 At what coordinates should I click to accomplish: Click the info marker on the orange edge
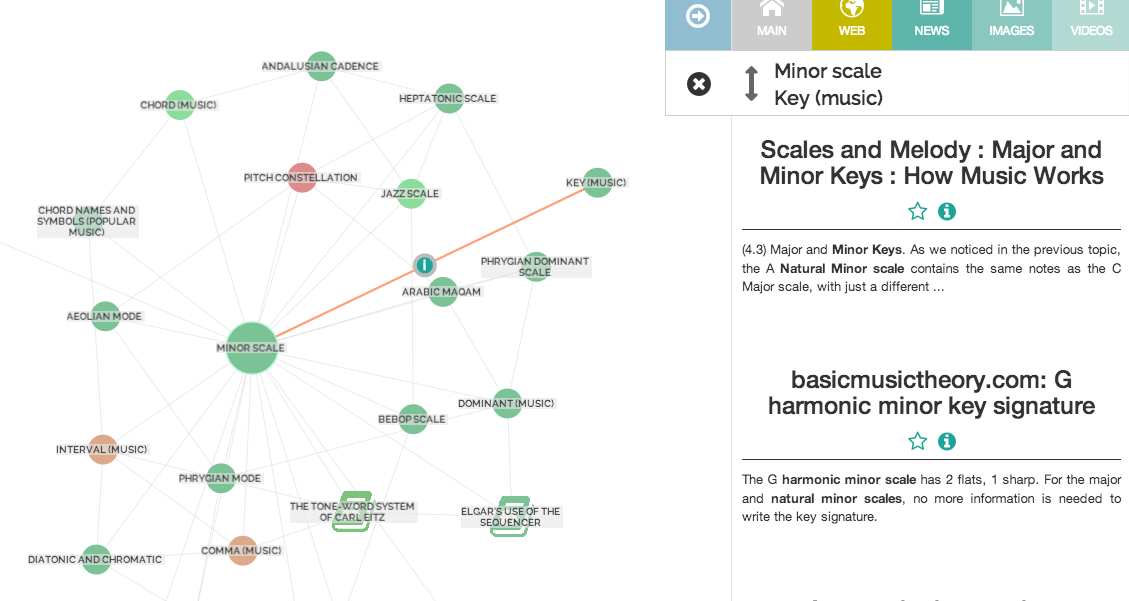(x=424, y=265)
